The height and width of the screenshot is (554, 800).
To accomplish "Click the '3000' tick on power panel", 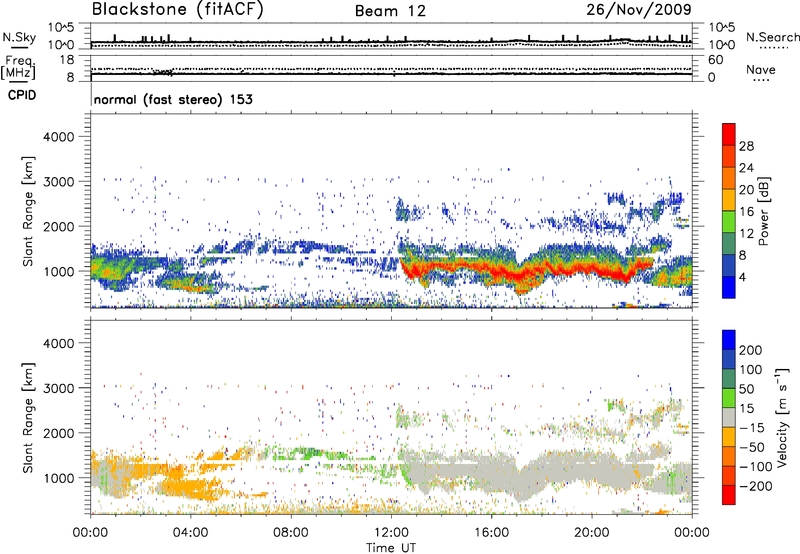I will [58, 182].
